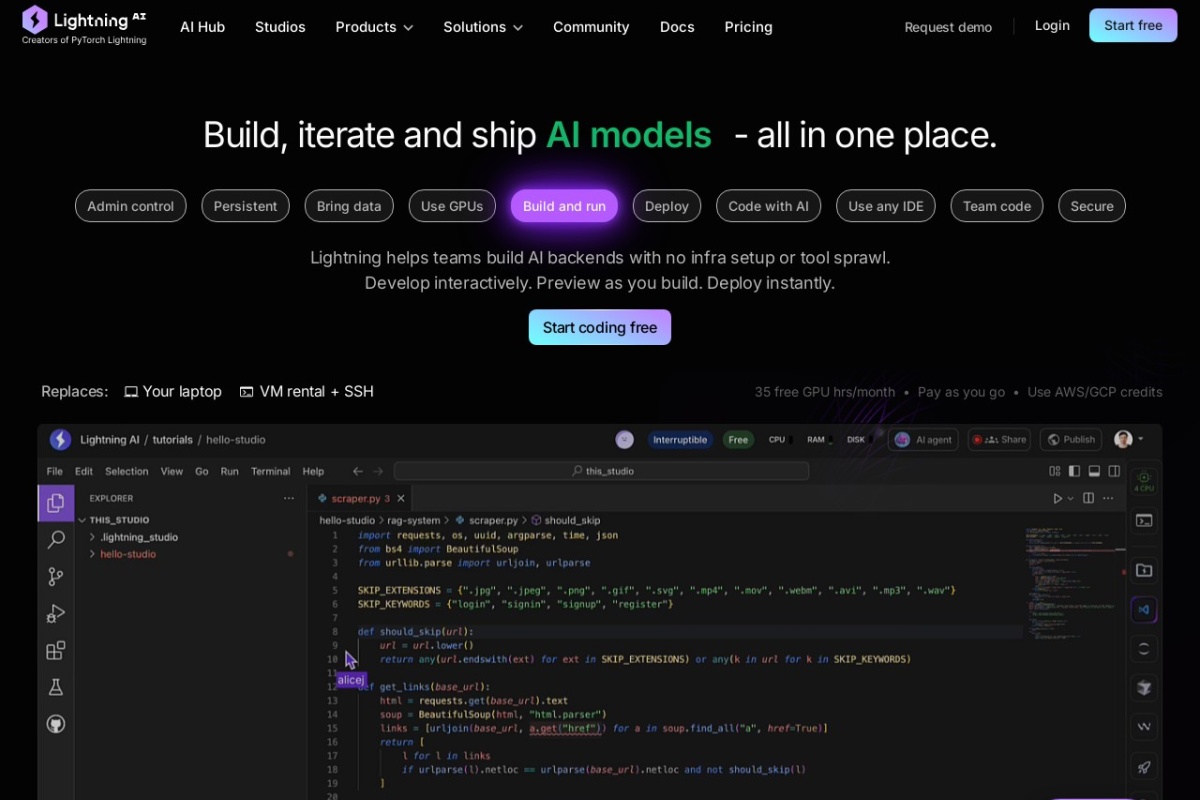1200x800 pixels.
Task: Open the Extensions view icon
Action: (56, 651)
